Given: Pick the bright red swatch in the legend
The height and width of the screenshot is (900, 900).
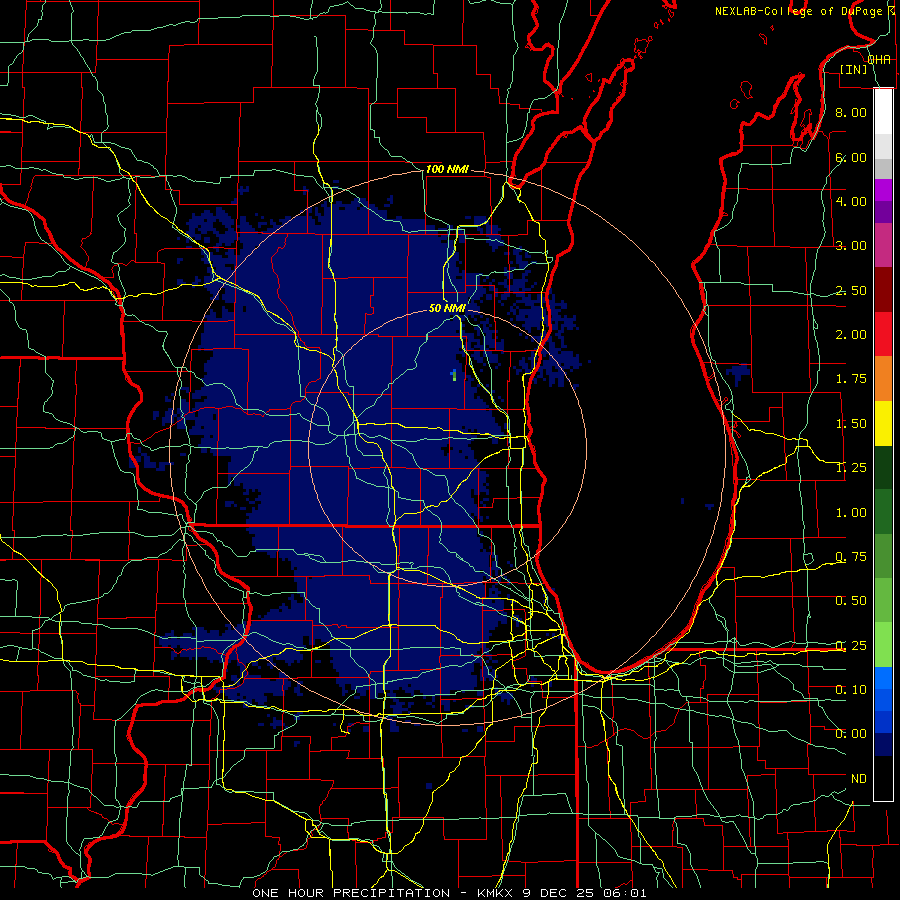Looking at the screenshot, I should [x=883, y=334].
